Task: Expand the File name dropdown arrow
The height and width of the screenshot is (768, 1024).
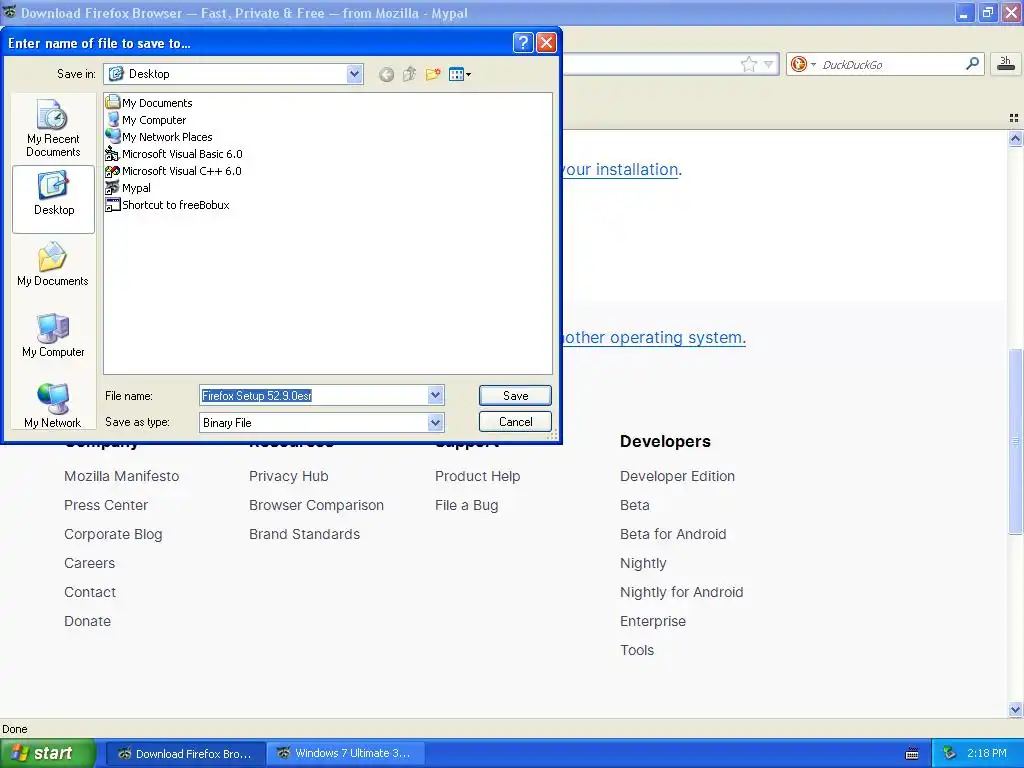Action: [436, 395]
